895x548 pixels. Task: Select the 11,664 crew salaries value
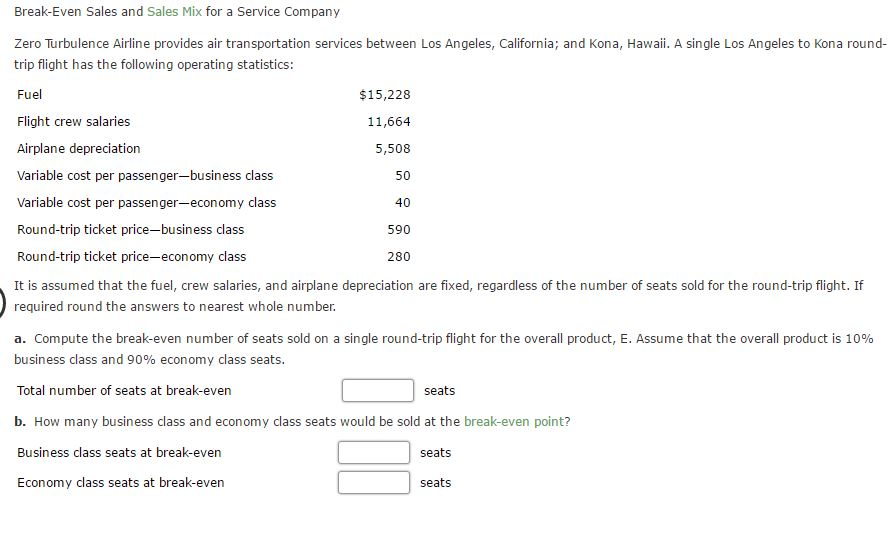(x=388, y=122)
